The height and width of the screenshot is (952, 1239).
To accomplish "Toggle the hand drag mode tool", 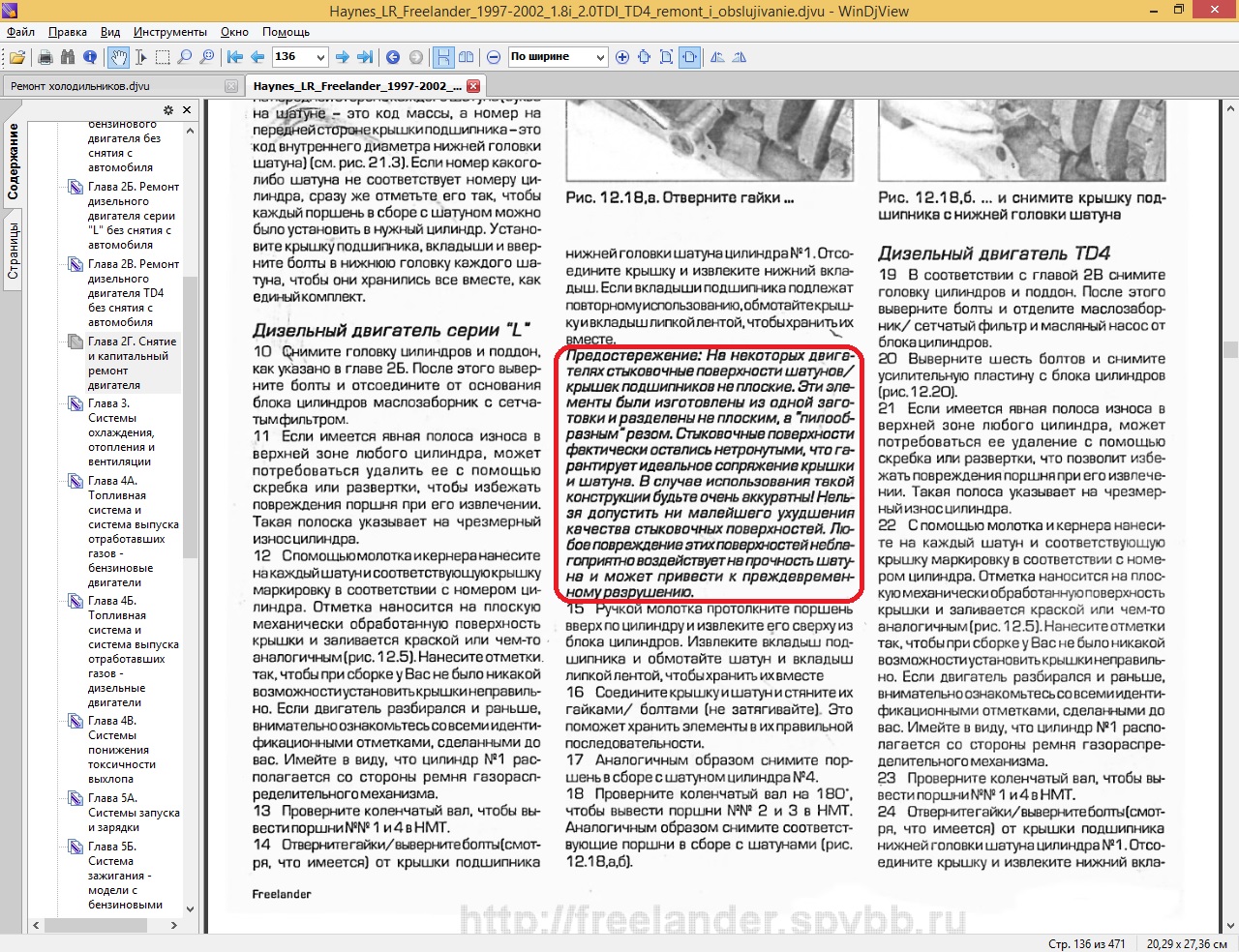I will tap(118, 57).
